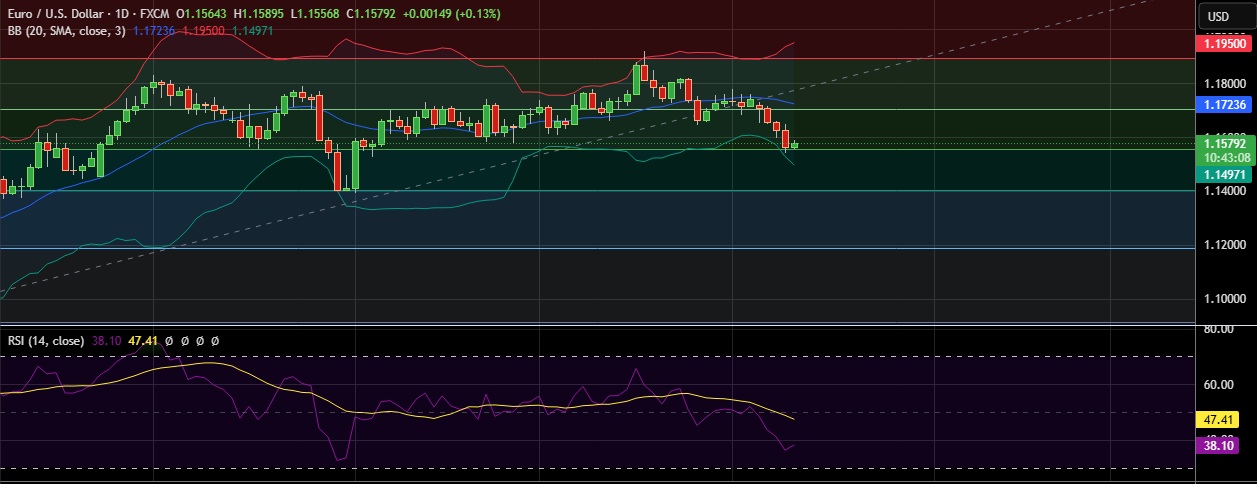Image resolution: width=1257 pixels, height=484 pixels.
Task: Click the red BB upper value 1.19500 in legend
Action: 202,31
